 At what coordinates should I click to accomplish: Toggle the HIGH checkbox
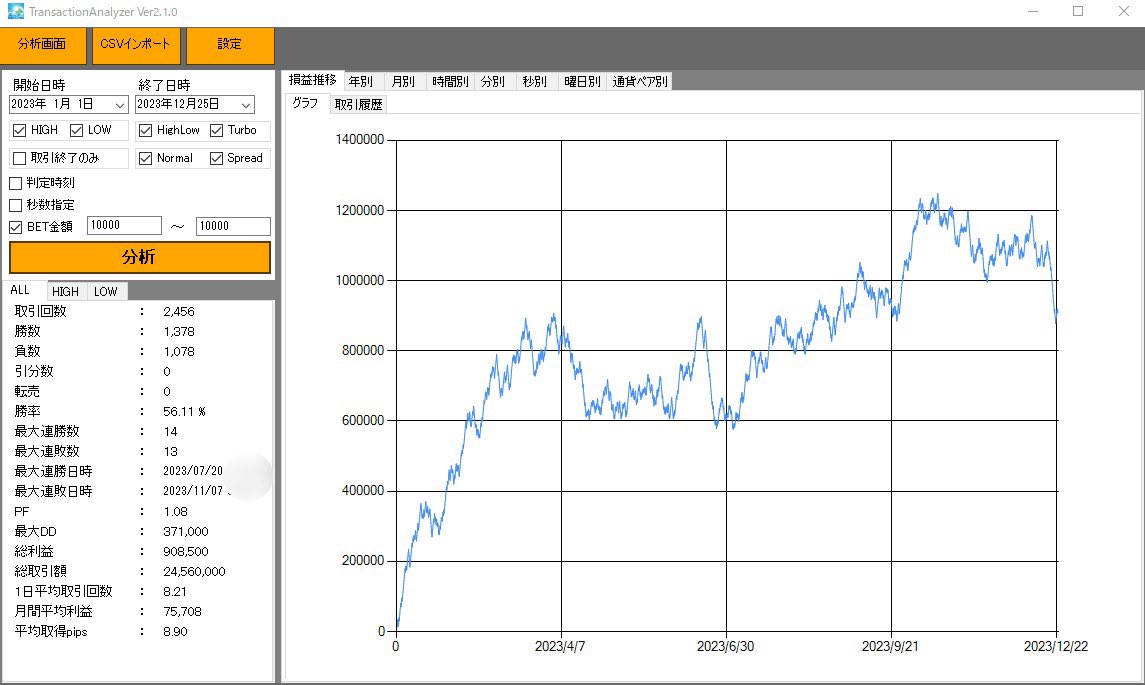click(20, 130)
